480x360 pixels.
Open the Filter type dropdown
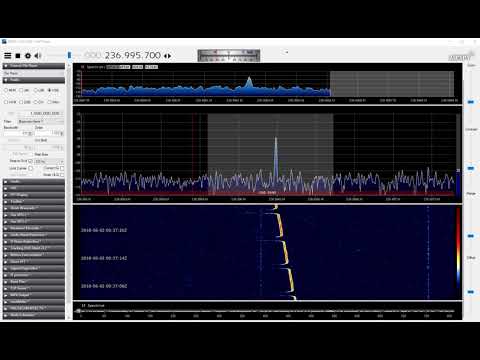(x=40, y=121)
